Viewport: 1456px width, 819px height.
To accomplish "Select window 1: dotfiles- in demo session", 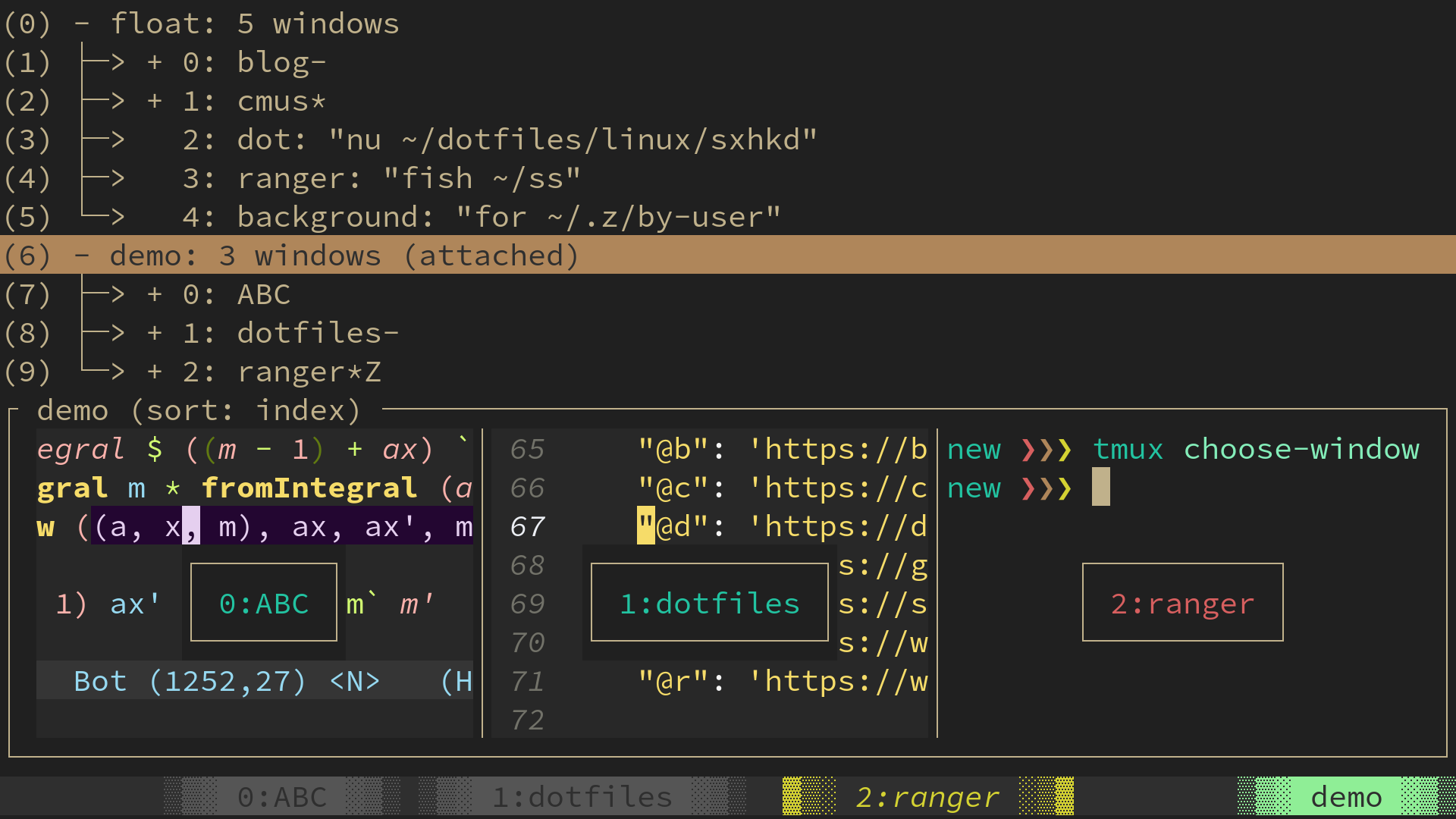I will (728, 333).
